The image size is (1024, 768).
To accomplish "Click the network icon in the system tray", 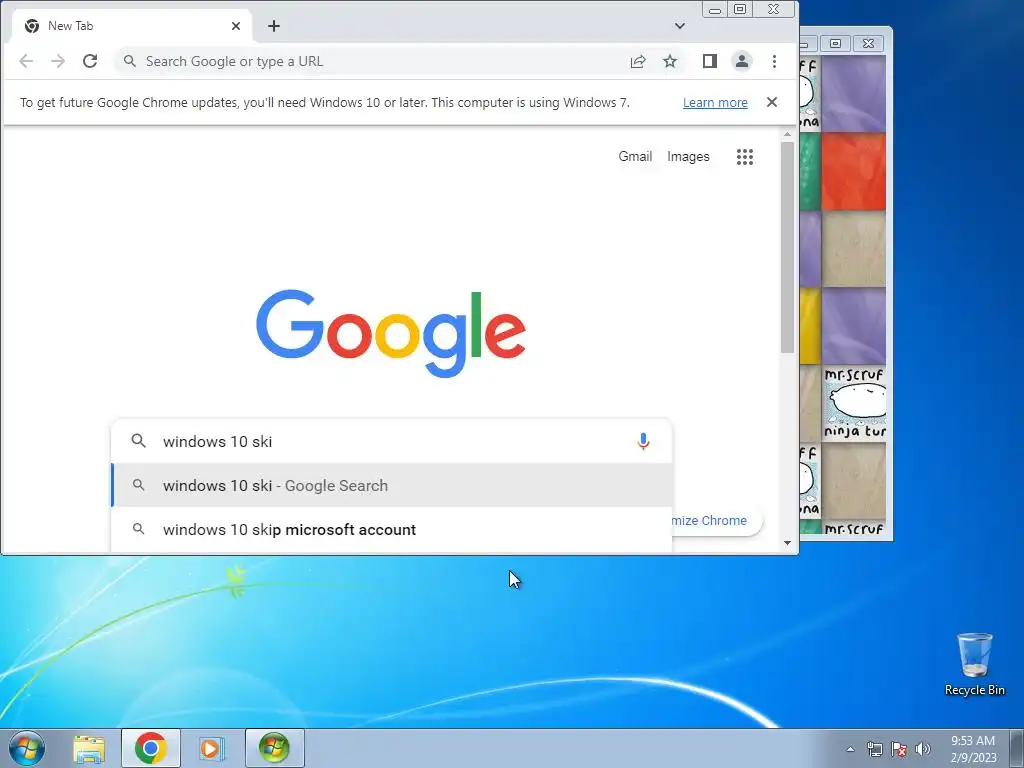I will (874, 750).
